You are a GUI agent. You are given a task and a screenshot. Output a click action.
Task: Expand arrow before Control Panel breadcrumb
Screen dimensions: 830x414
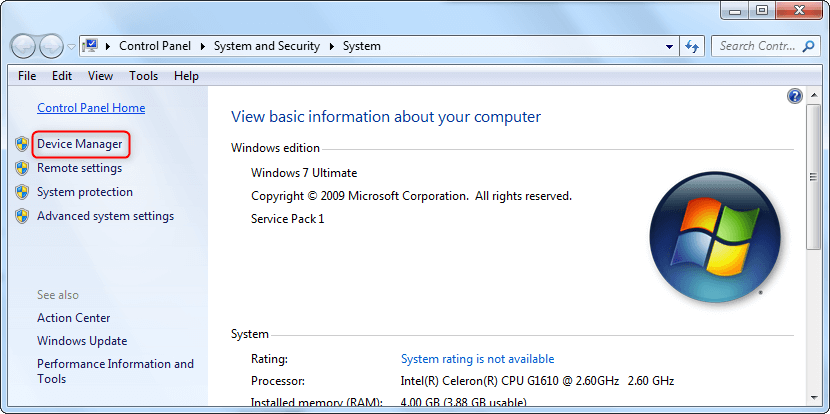click(108, 47)
